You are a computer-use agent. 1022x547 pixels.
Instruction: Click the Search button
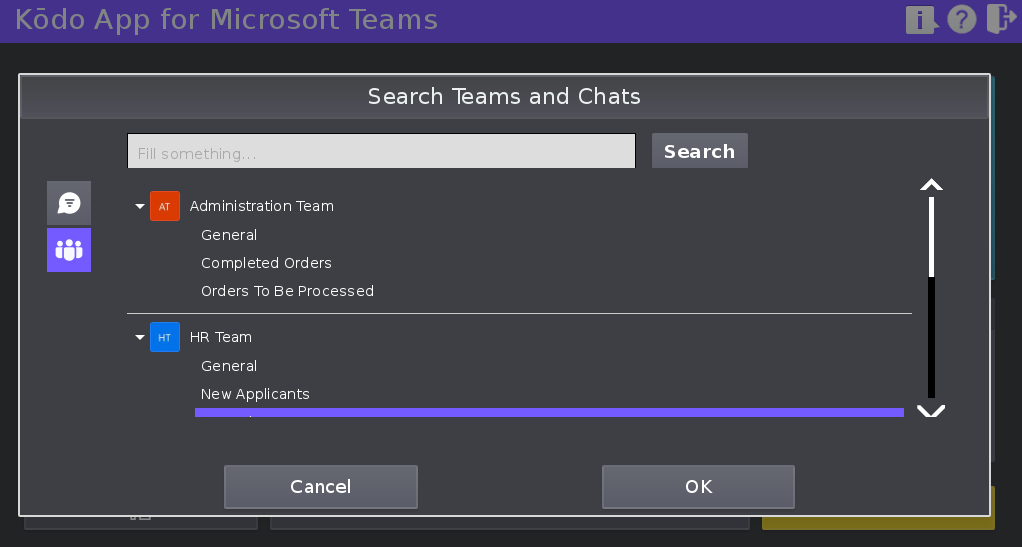pos(699,151)
